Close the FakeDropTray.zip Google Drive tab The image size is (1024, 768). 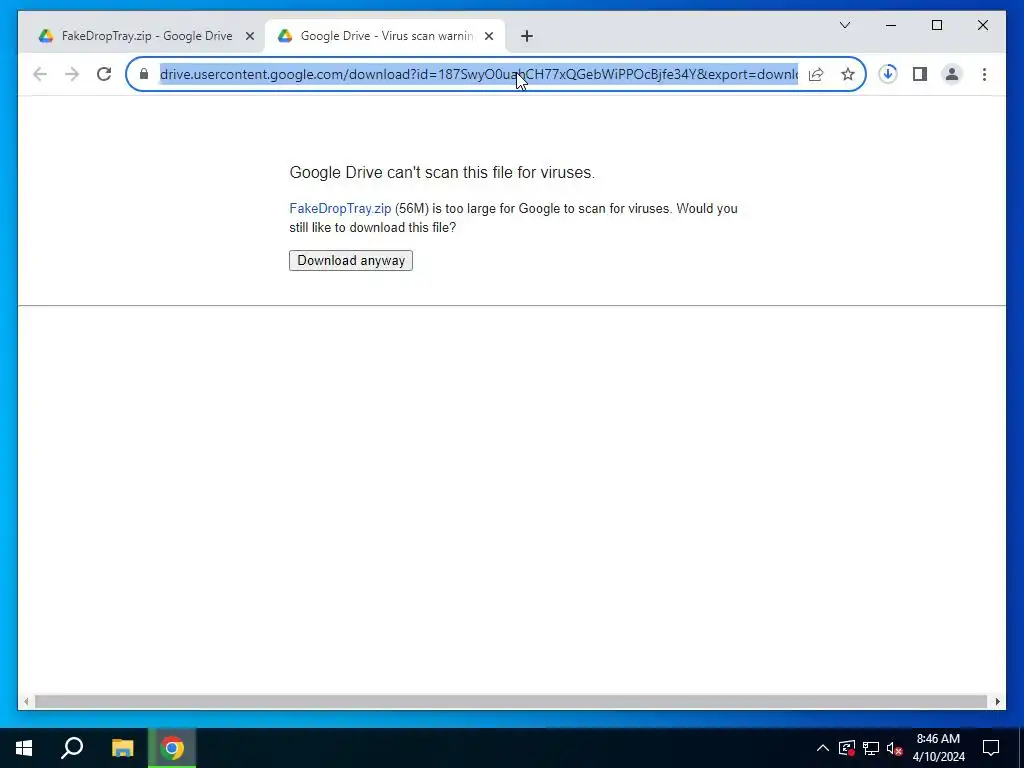[249, 36]
